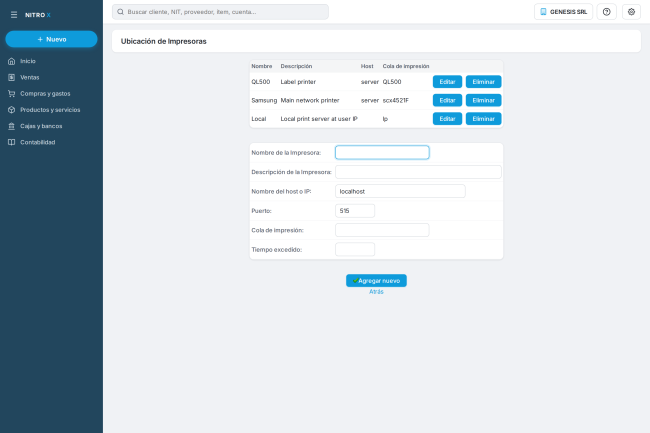Click the search magnifier icon
650x433 pixels.
pos(120,12)
